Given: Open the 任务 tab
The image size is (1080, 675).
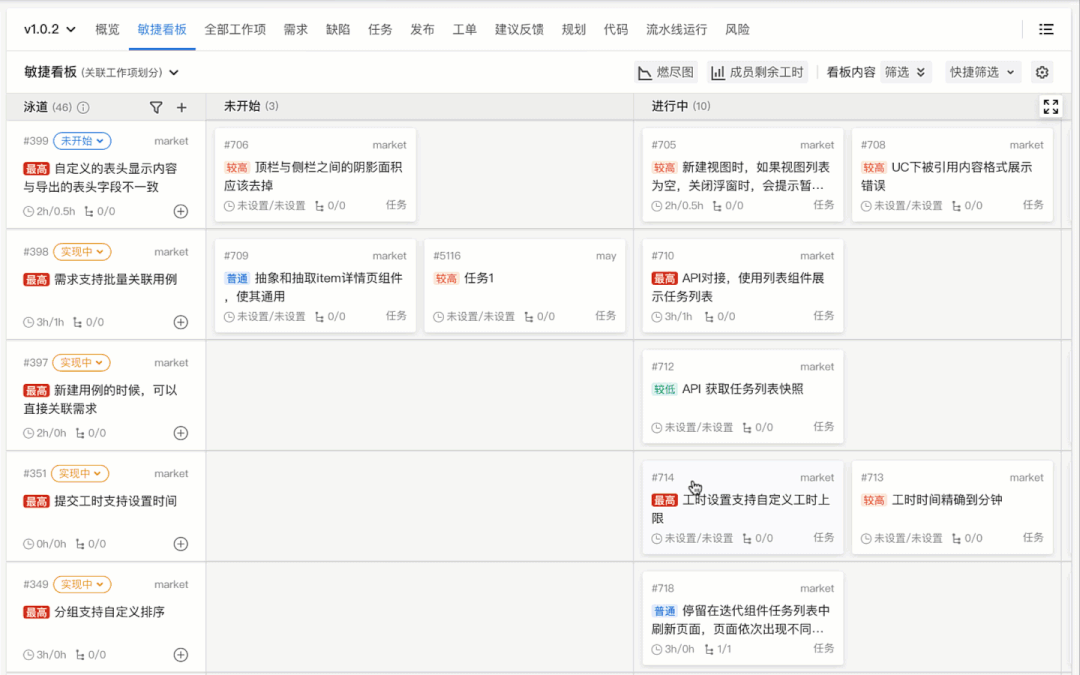Looking at the screenshot, I should pyautogui.click(x=380, y=29).
